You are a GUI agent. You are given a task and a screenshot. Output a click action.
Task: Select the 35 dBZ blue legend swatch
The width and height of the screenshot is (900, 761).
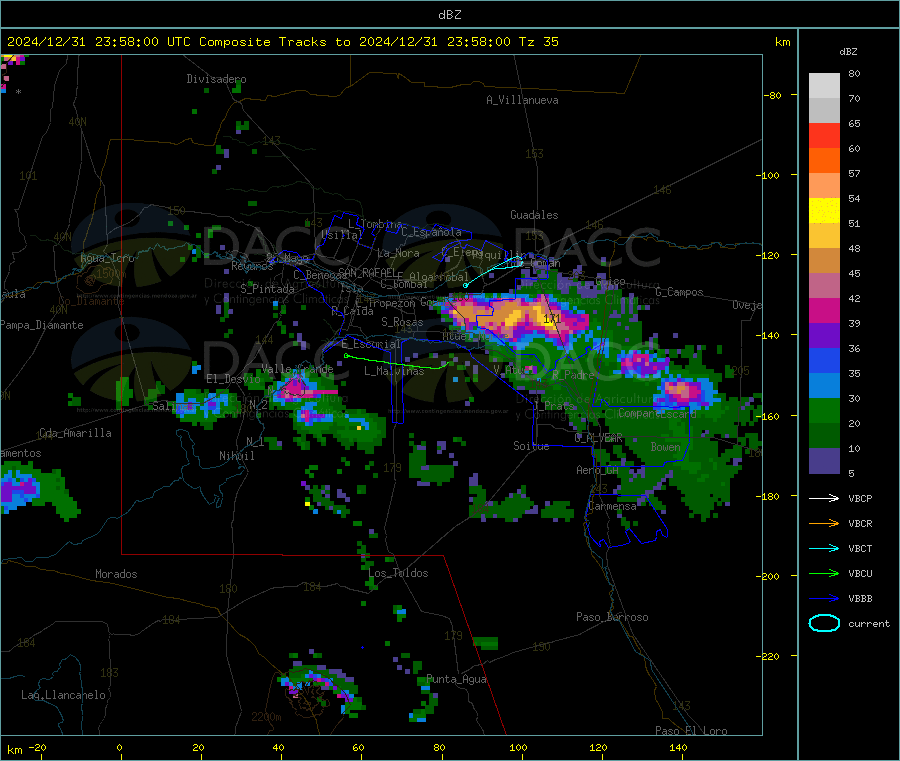(824, 360)
